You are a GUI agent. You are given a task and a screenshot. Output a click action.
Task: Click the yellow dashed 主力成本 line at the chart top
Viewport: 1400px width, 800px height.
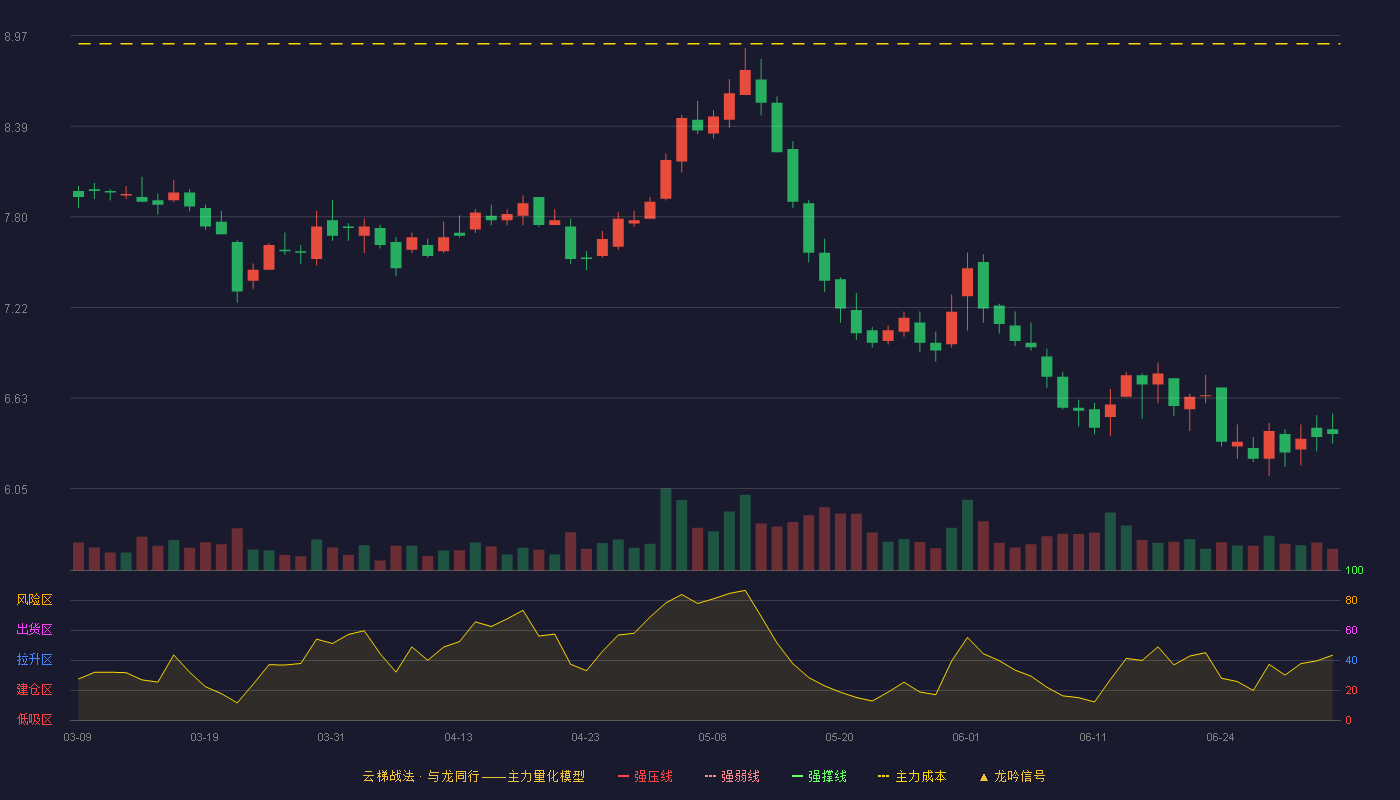coord(709,44)
